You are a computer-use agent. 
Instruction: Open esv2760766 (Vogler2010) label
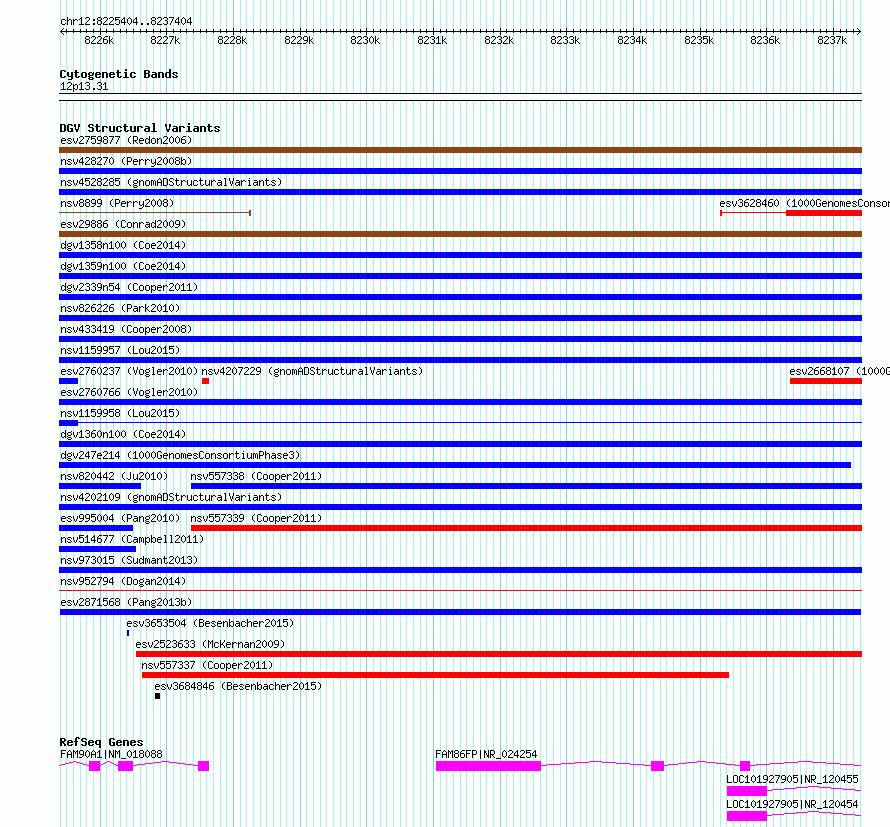[x=129, y=392]
